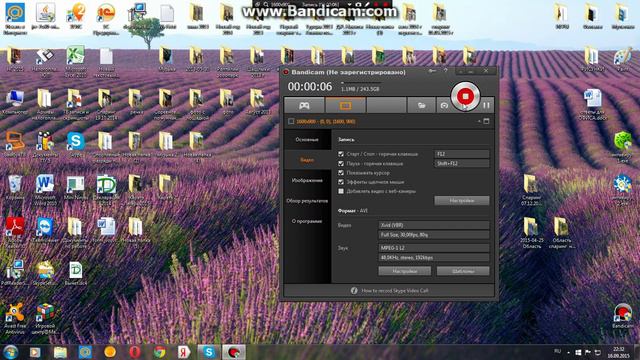Open Opera from the taskbar

135,352
